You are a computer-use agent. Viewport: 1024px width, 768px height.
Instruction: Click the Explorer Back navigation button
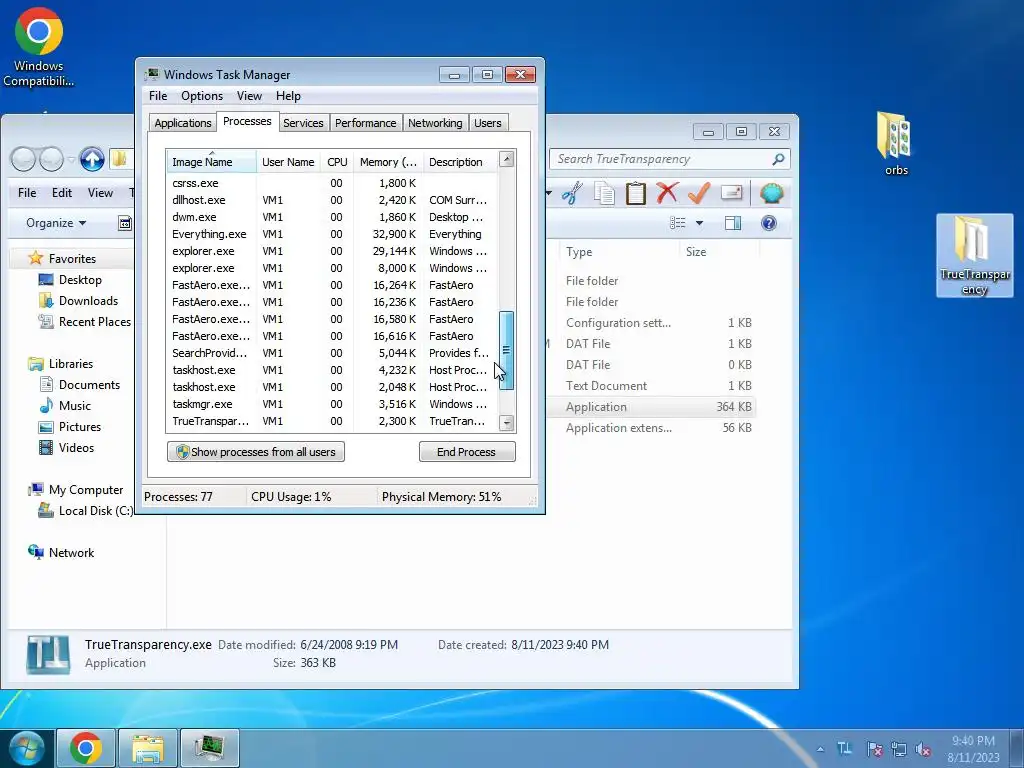[24, 159]
